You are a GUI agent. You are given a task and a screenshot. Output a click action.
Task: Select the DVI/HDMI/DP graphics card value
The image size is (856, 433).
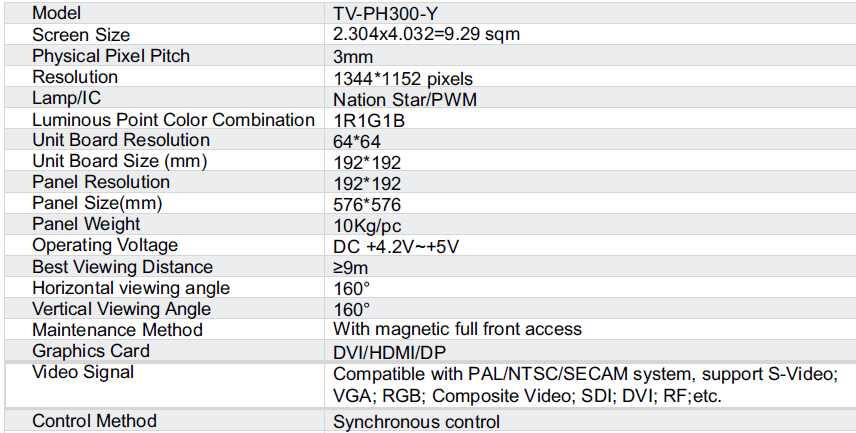[389, 352]
